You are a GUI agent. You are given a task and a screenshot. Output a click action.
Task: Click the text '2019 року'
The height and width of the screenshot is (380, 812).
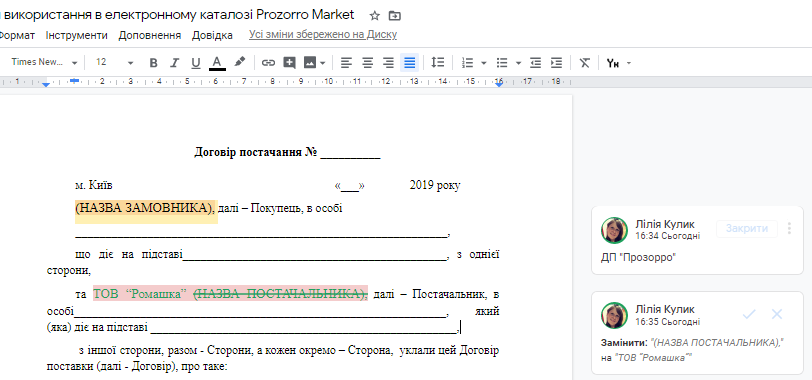pyautogui.click(x=434, y=185)
